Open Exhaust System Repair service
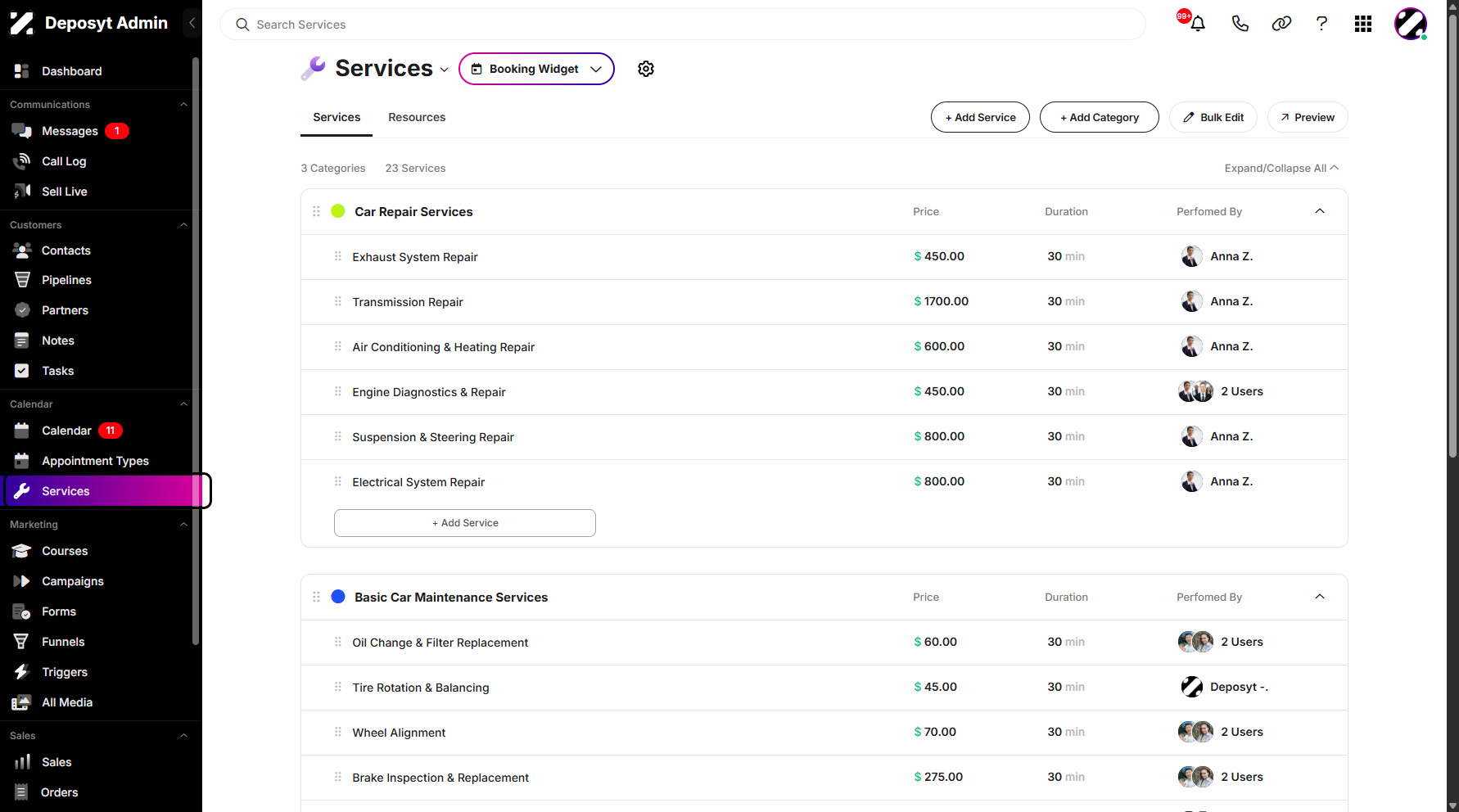 point(415,257)
